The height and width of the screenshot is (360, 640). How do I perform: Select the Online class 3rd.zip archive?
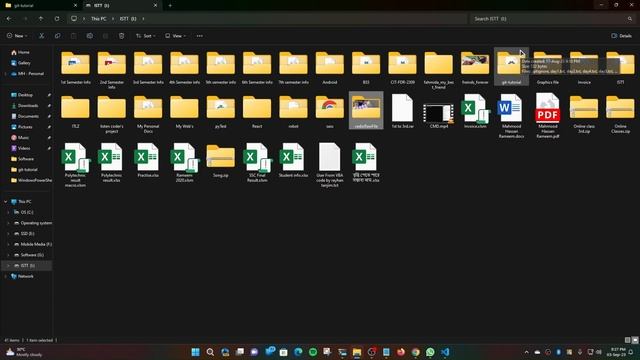click(x=584, y=114)
